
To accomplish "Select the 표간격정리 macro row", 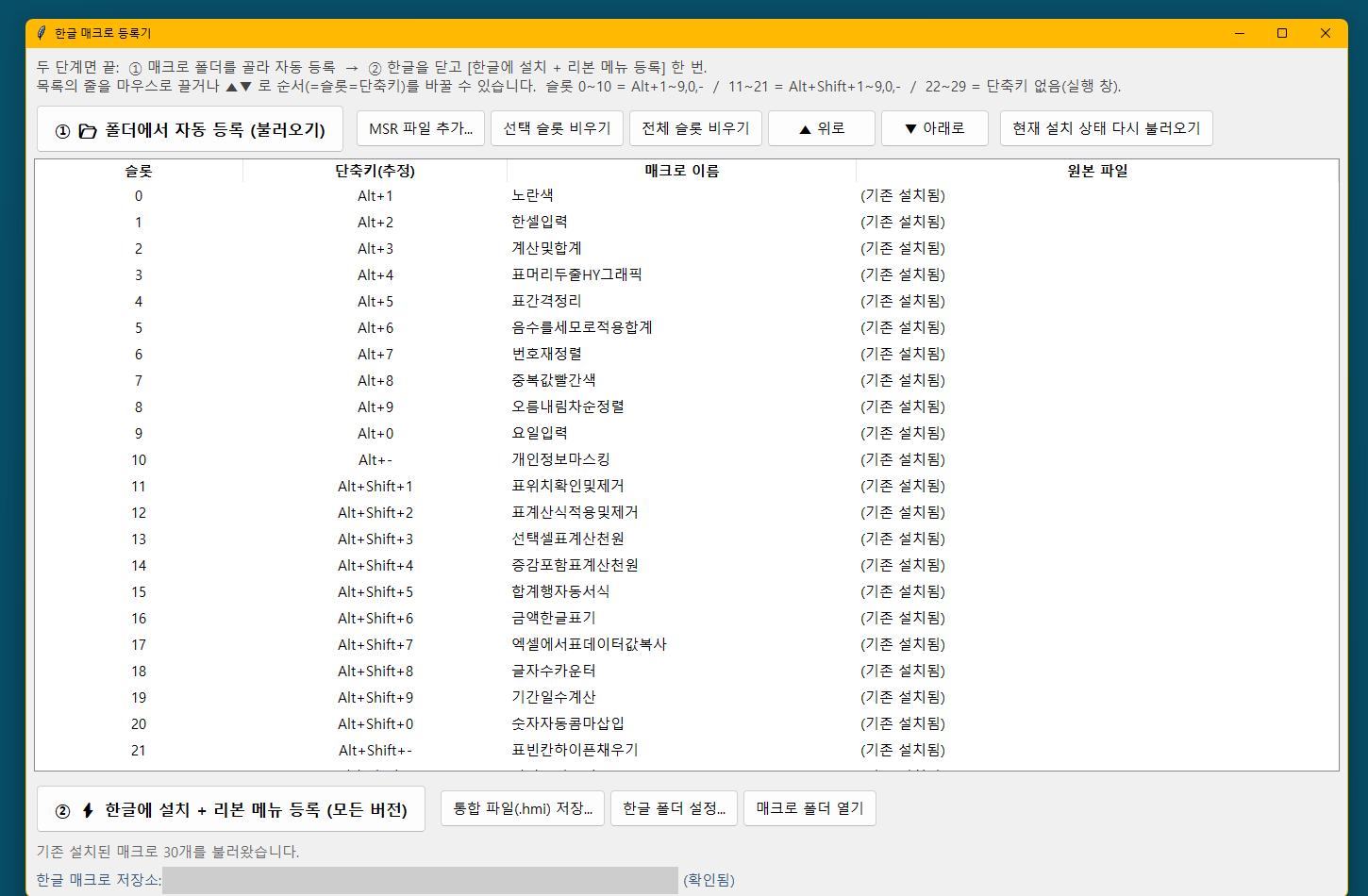I will (687, 301).
